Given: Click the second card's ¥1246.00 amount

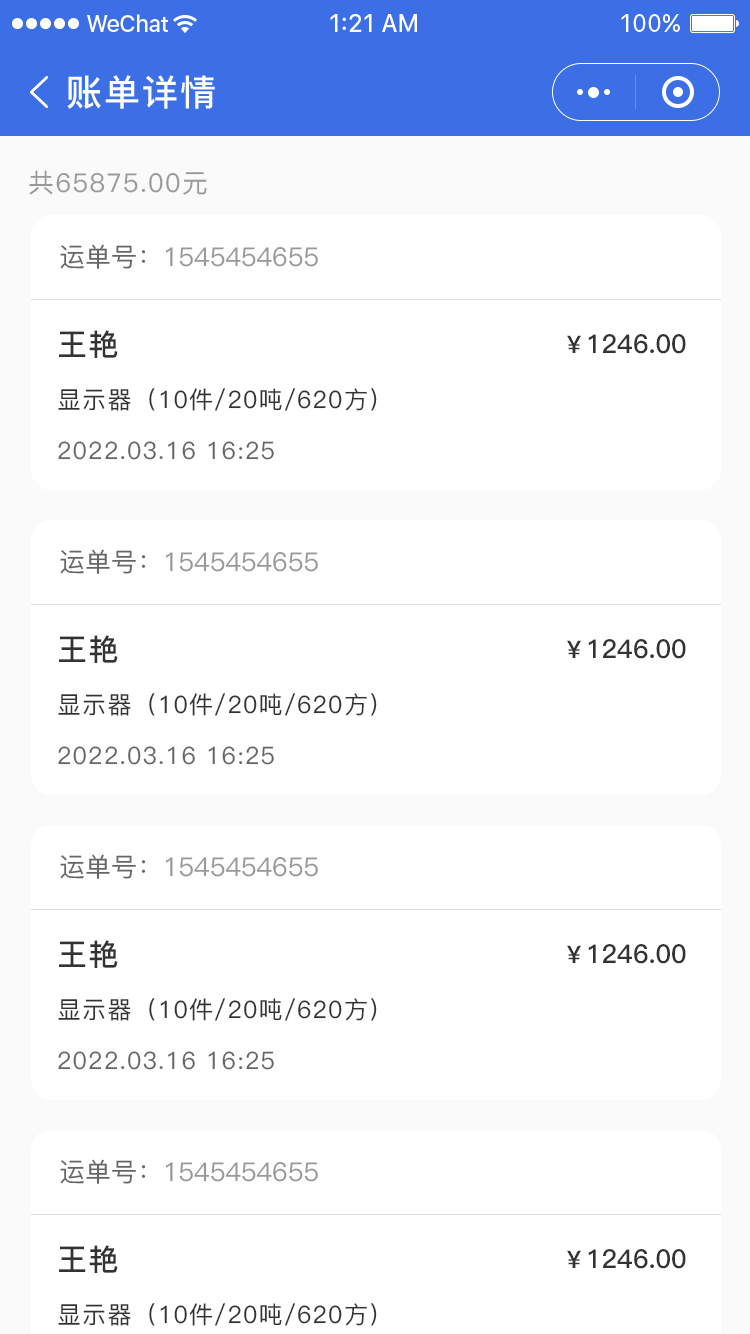Looking at the screenshot, I should pyautogui.click(x=627, y=650).
